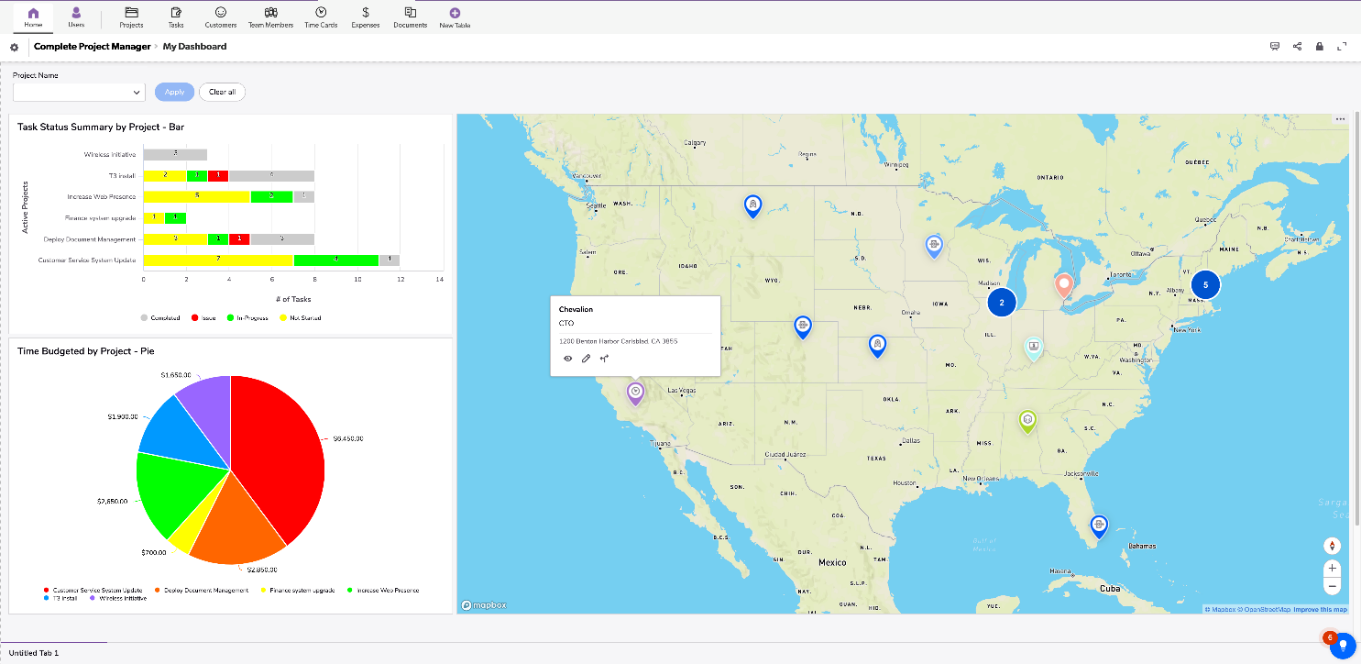Select the blue map pin in Kansas

coord(877,345)
